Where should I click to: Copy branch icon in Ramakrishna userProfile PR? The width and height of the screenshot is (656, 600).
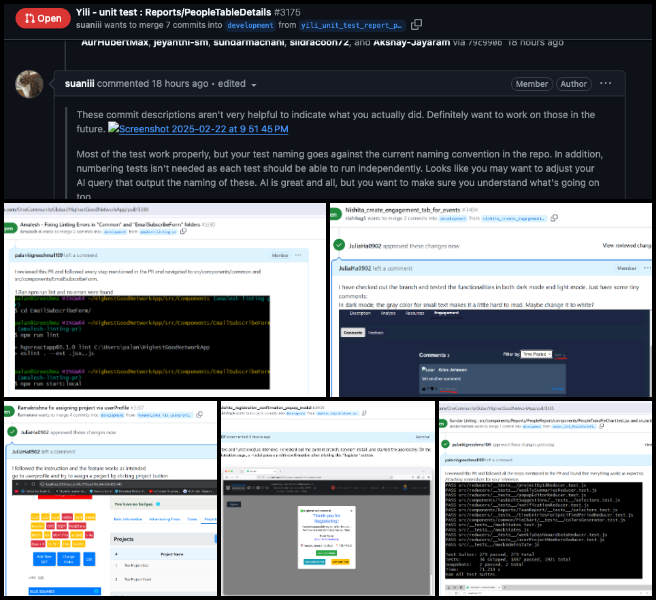(200, 414)
